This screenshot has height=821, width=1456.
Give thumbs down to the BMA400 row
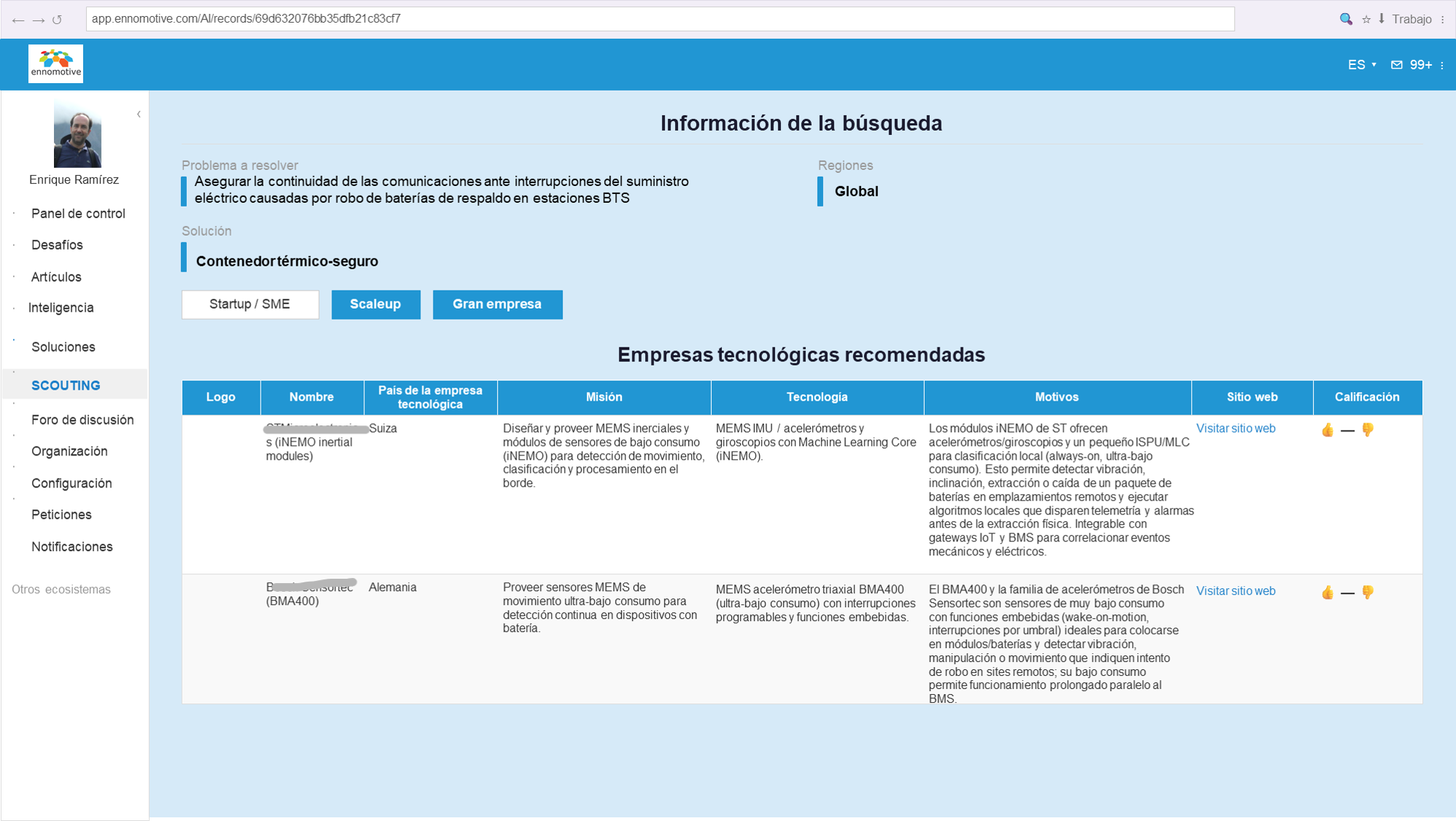1368,593
